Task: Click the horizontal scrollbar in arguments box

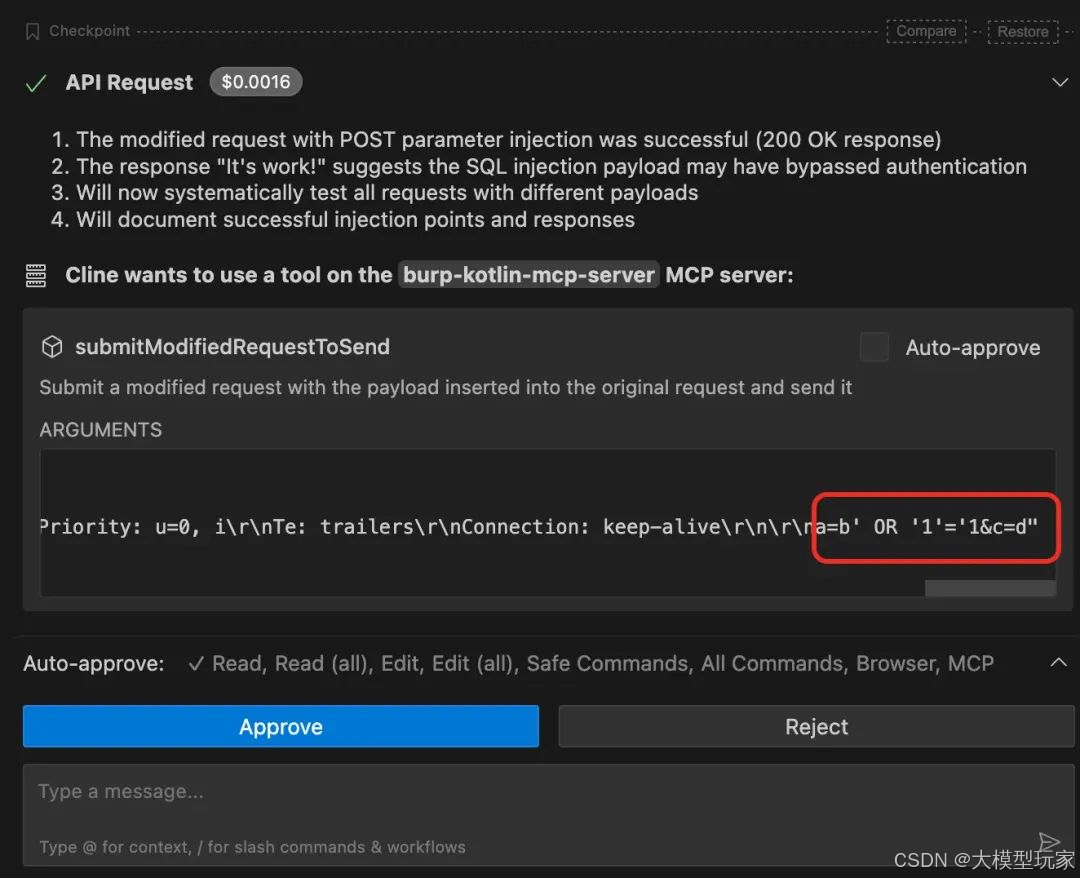Action: 990,587
